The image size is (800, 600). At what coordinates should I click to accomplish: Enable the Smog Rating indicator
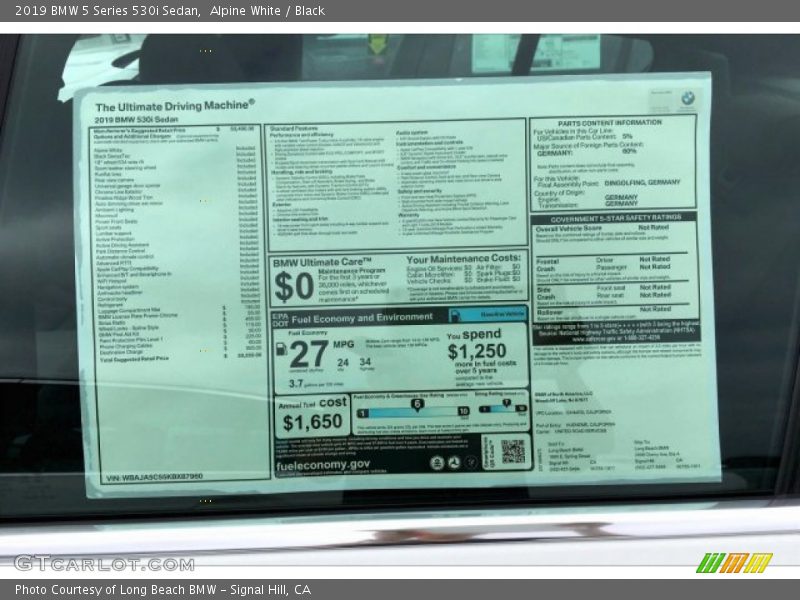[x=506, y=401]
